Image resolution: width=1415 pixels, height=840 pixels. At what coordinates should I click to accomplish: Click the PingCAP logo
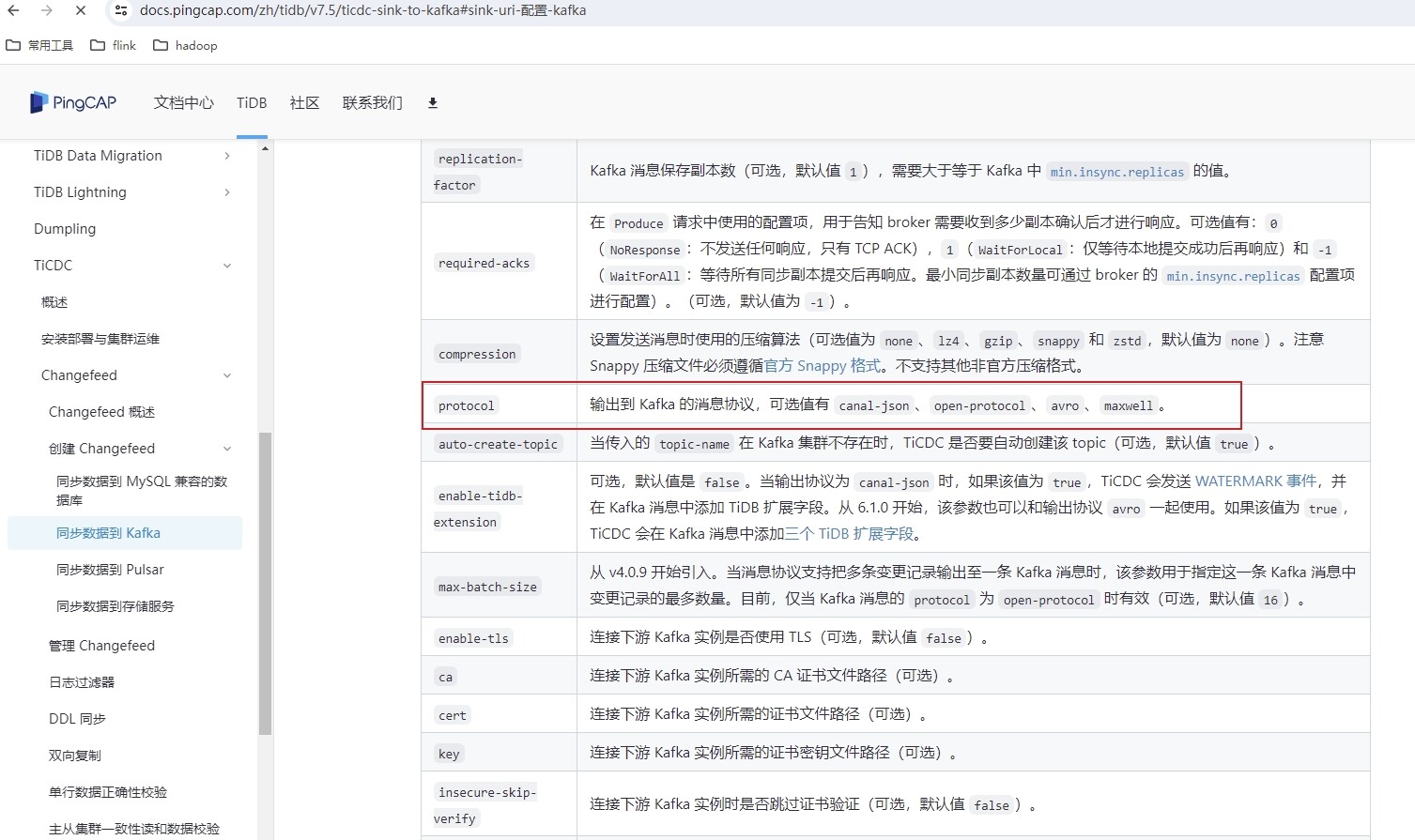click(x=73, y=102)
